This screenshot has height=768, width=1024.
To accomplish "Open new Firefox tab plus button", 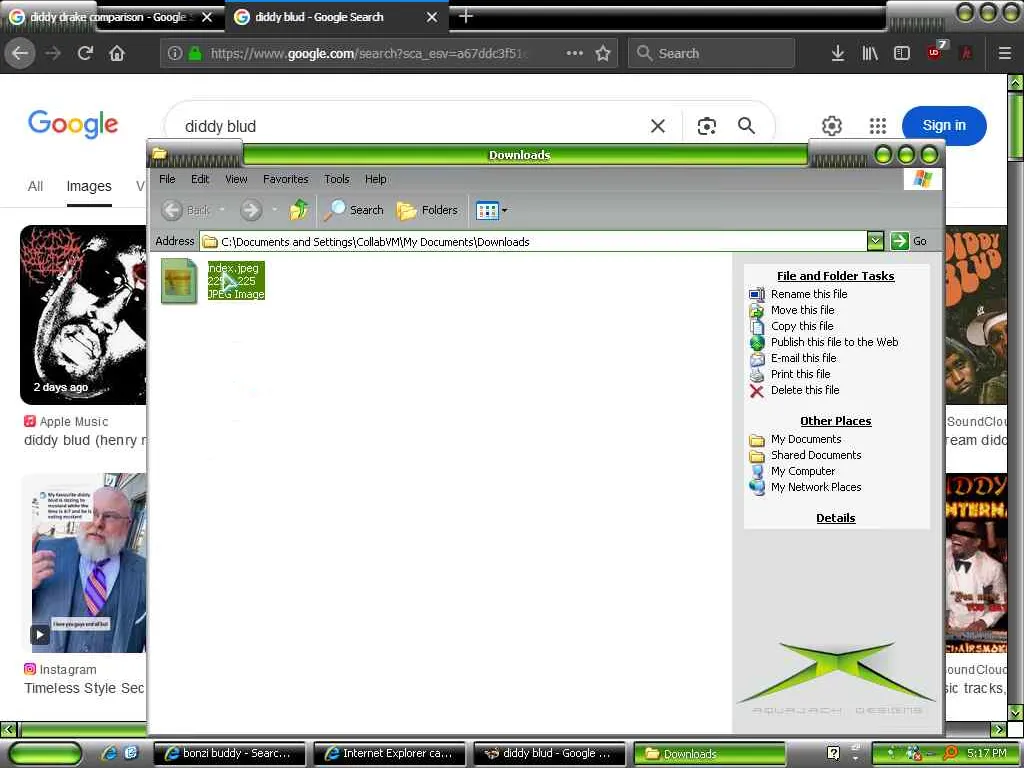I will point(466,16).
